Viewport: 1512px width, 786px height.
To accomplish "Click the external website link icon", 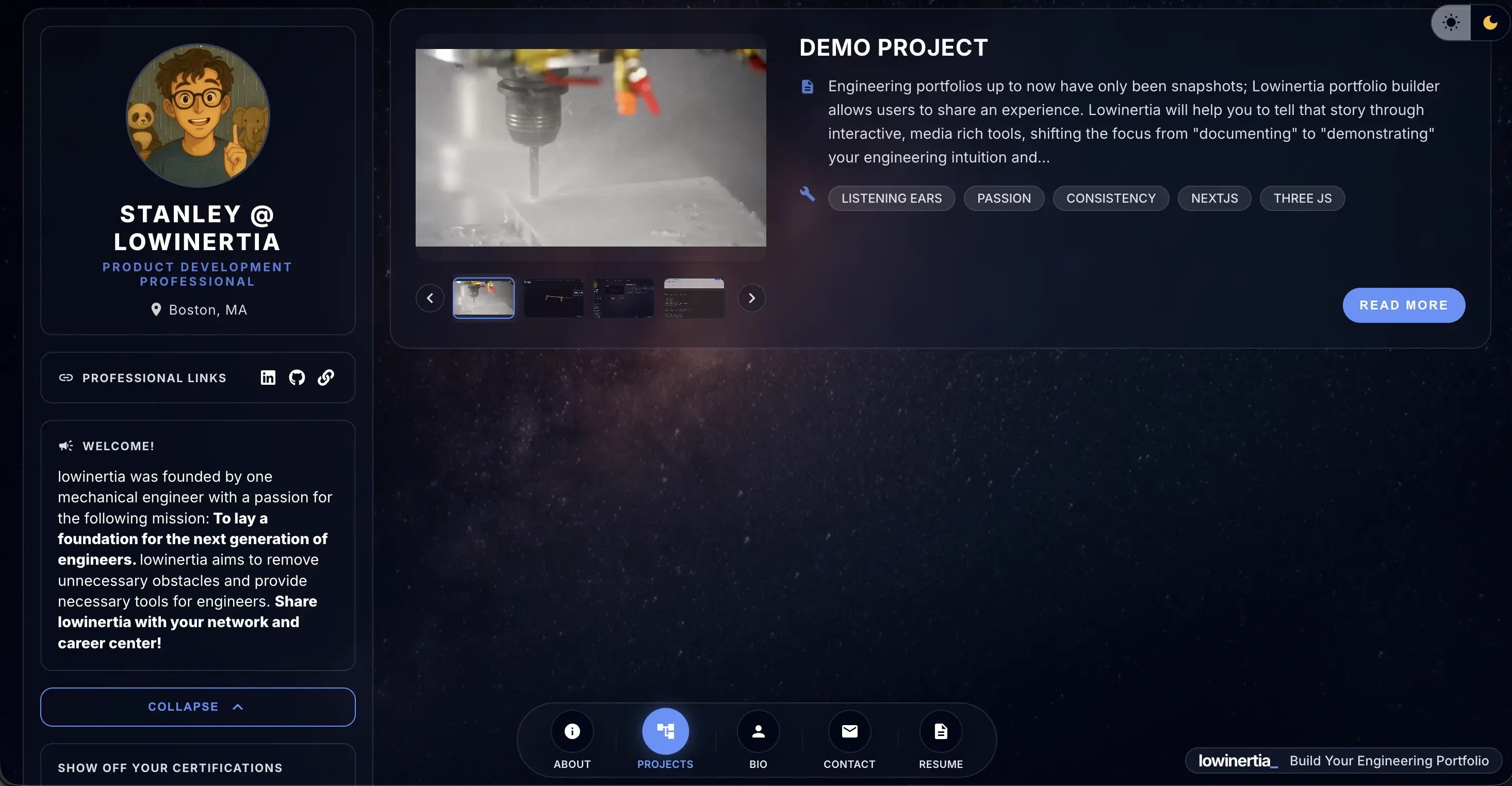I will (x=326, y=378).
